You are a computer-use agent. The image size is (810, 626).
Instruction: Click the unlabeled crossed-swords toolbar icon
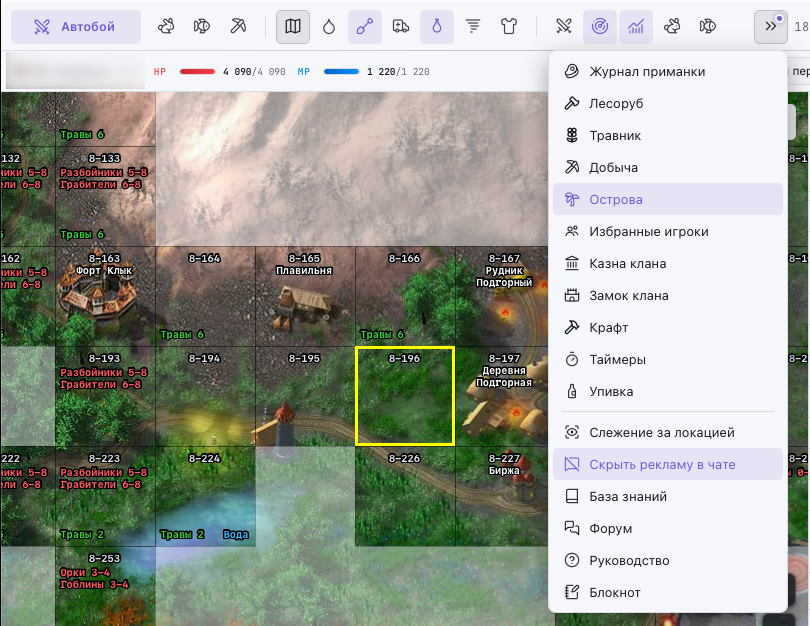[564, 26]
